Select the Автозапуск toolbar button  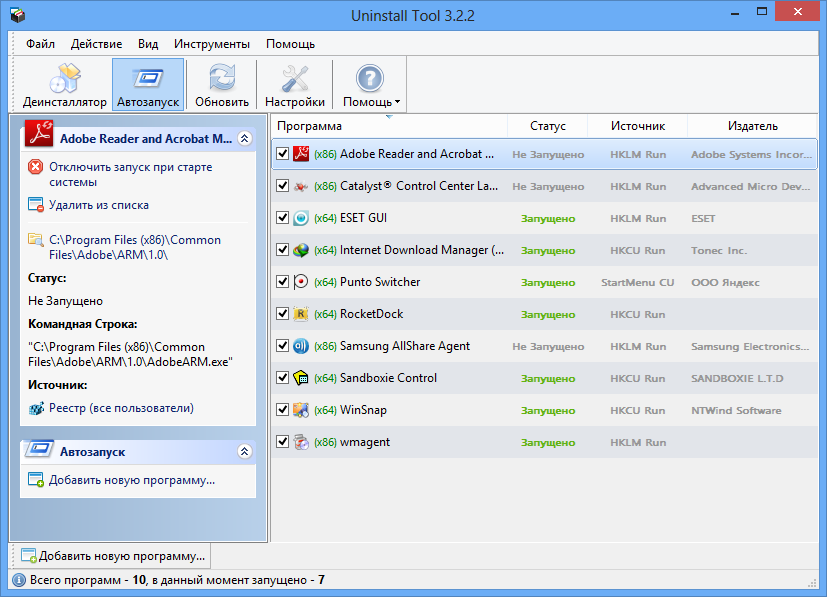click(x=148, y=84)
